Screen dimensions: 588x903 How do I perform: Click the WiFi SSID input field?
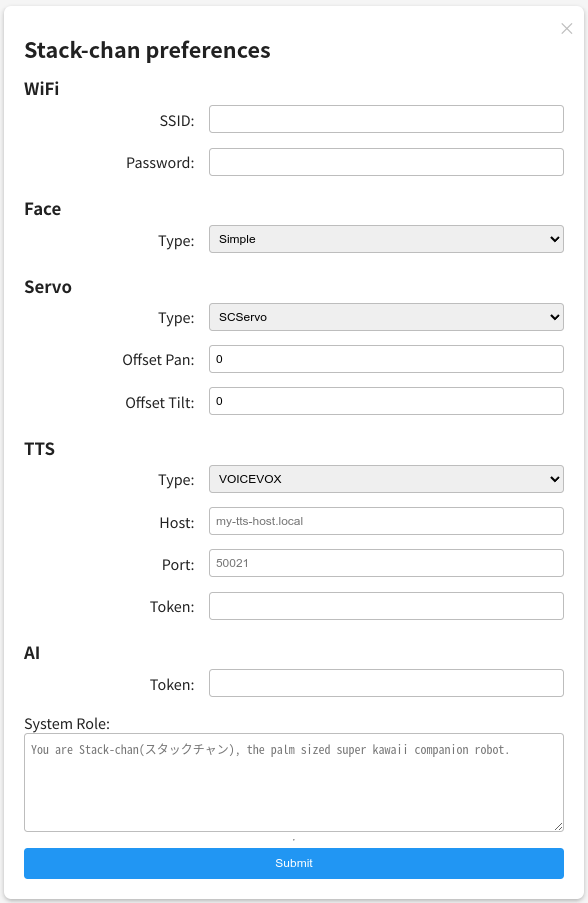[386, 119]
